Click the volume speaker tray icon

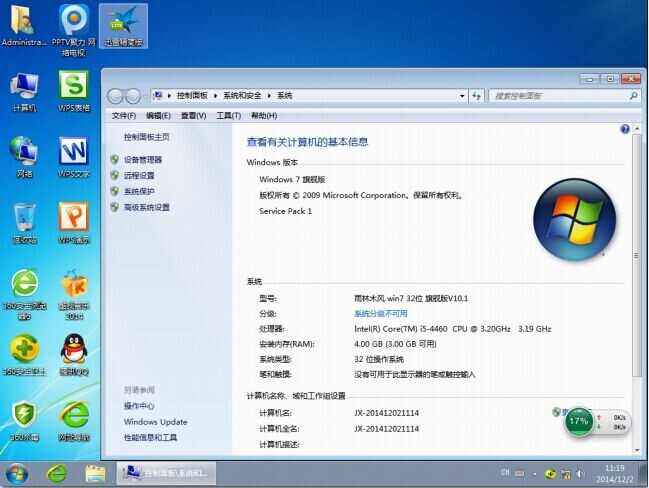click(580, 474)
